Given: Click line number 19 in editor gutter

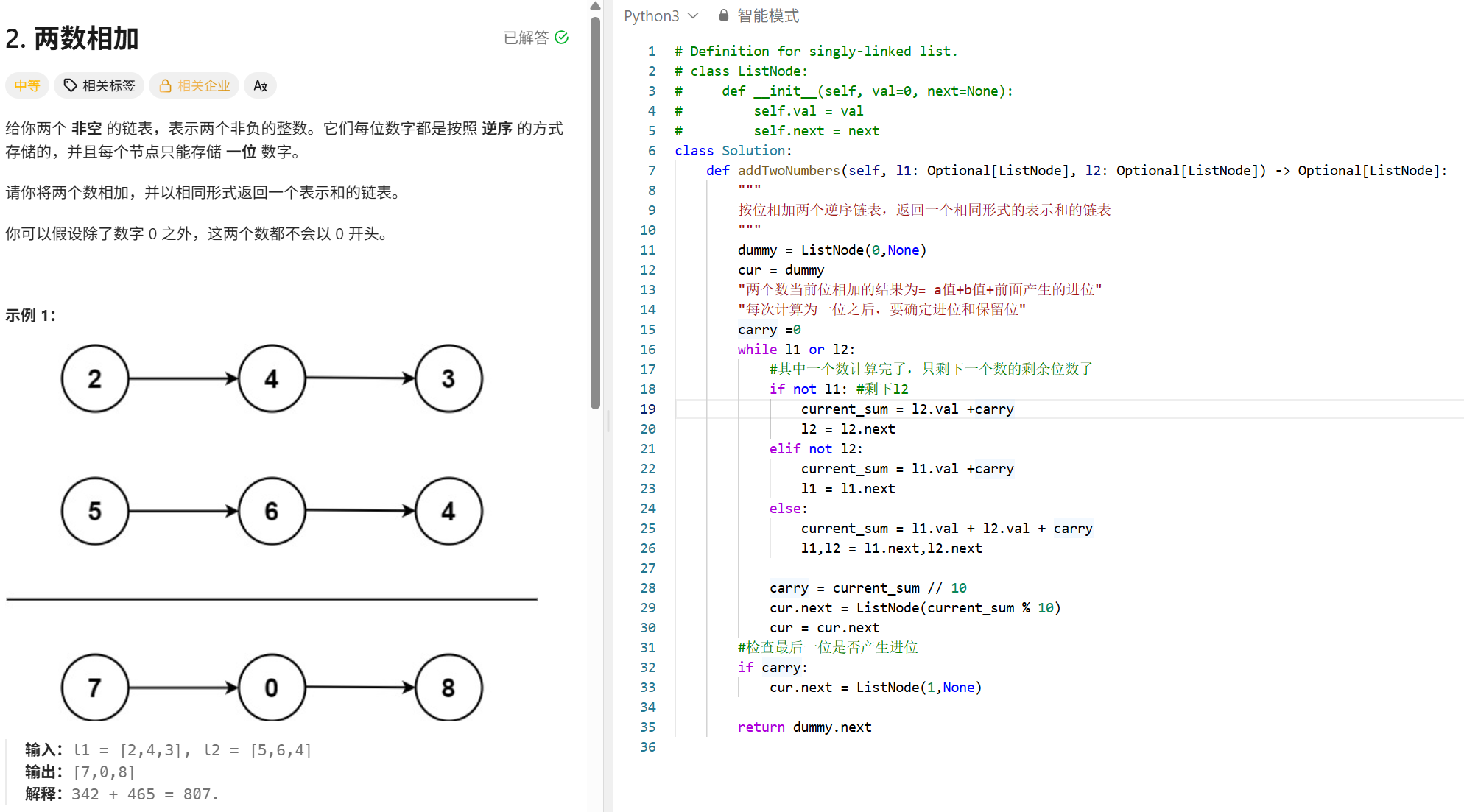Looking at the screenshot, I should [647, 409].
